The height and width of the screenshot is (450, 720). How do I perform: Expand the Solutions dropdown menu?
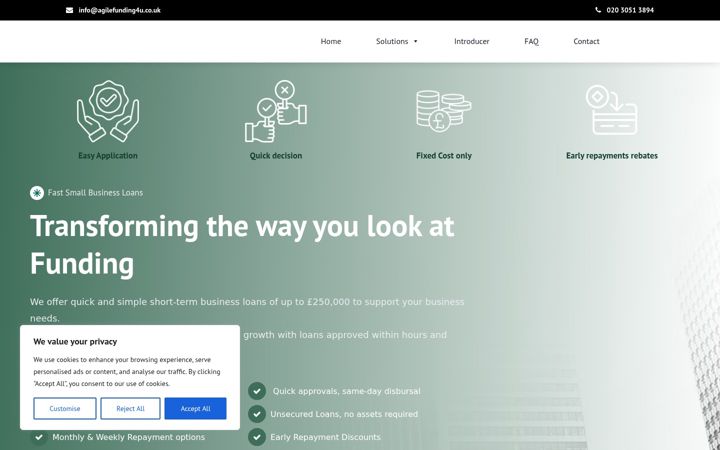pos(397,41)
